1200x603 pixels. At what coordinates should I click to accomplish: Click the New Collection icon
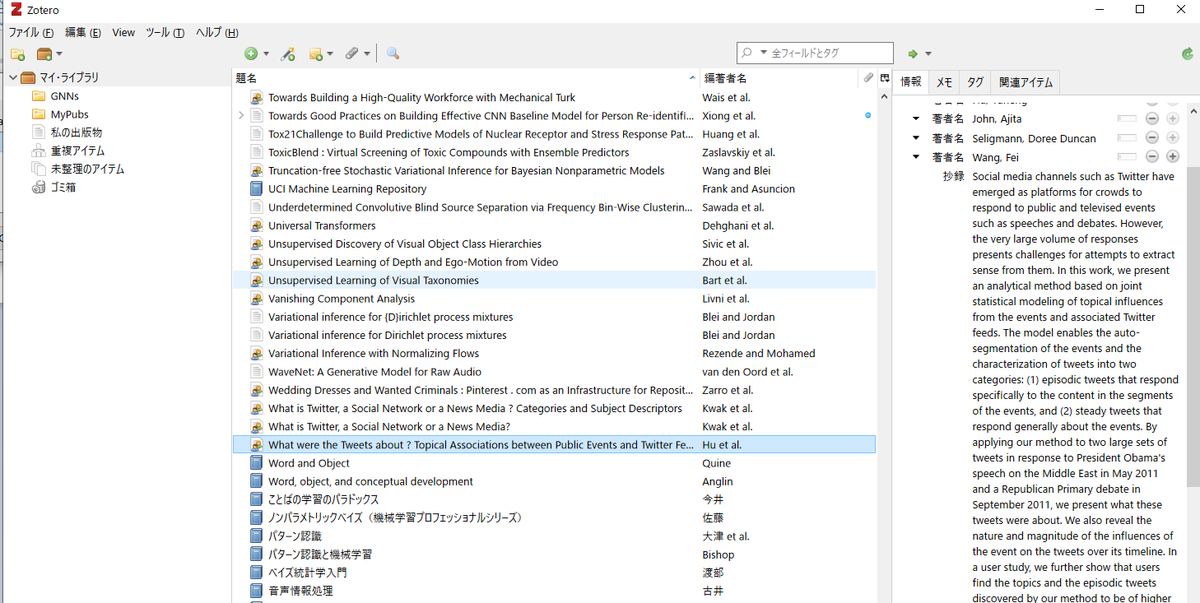[17, 54]
